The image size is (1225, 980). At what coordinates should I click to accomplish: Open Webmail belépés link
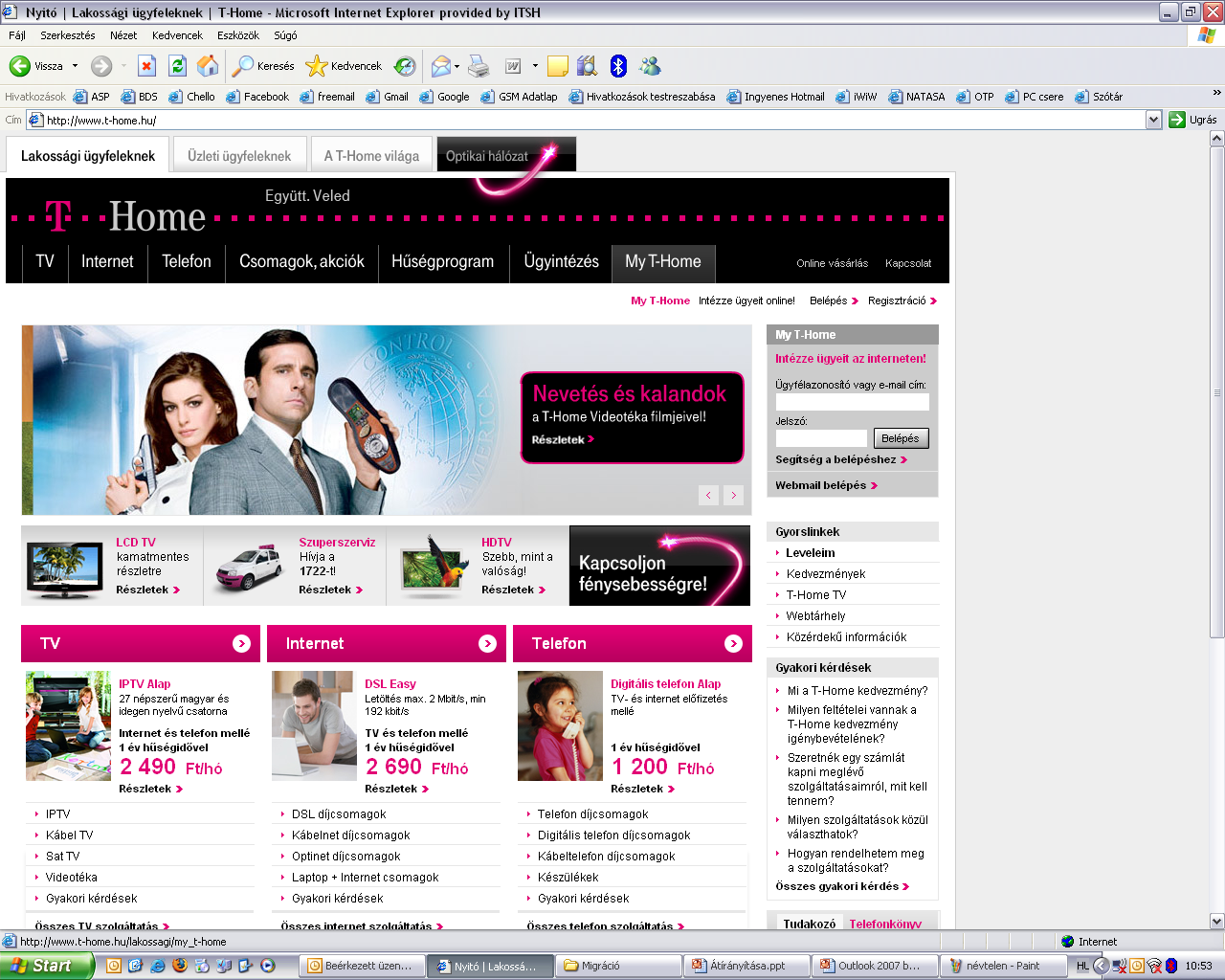coord(826,485)
